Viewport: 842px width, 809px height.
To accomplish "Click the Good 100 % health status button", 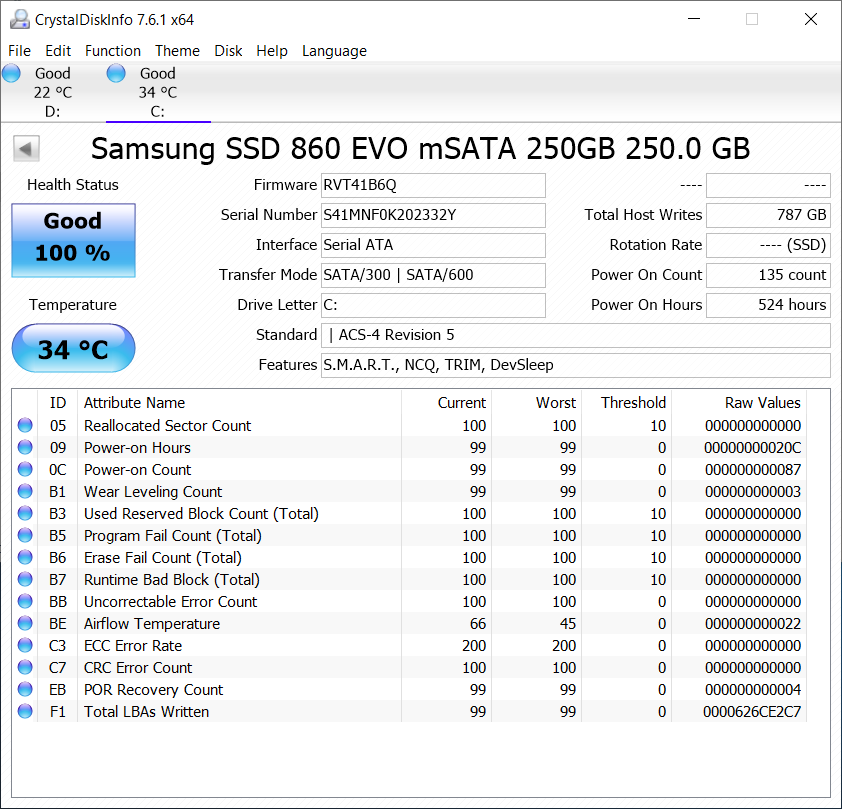I will 73,240.
